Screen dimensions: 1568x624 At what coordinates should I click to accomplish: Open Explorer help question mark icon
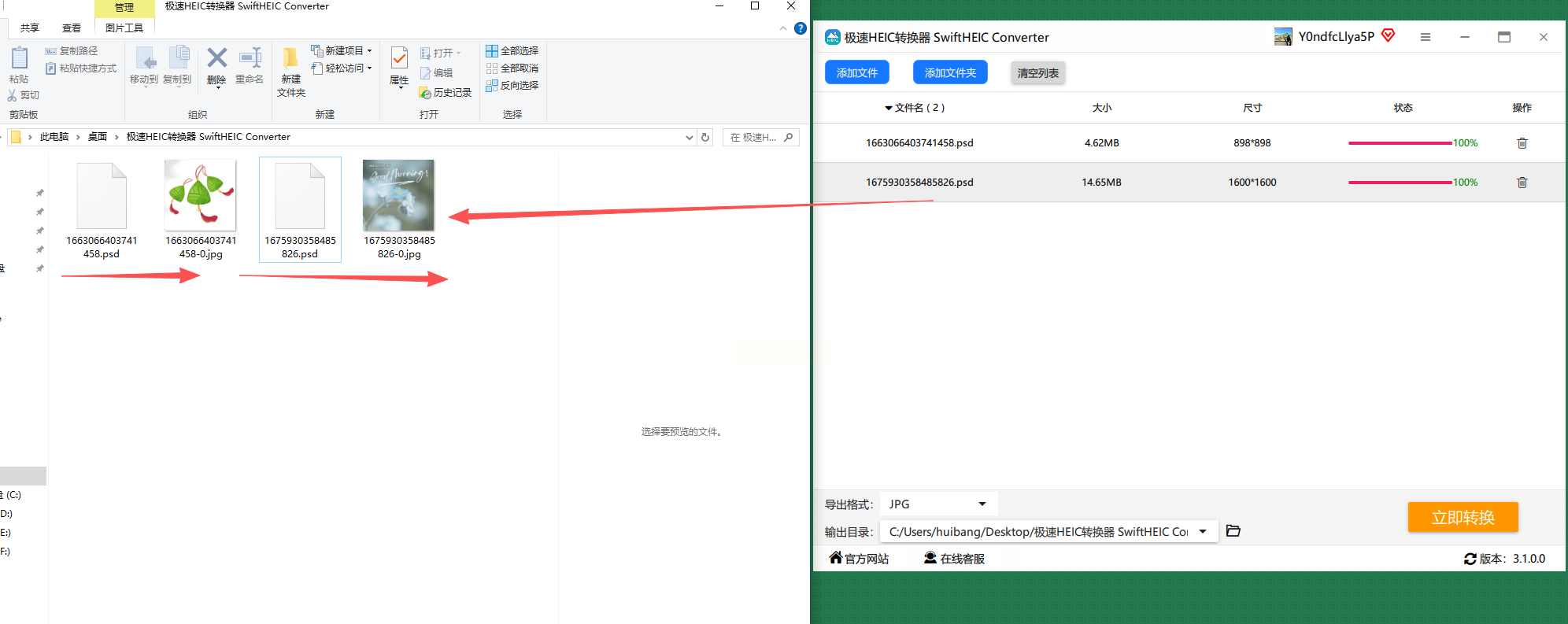point(801,28)
